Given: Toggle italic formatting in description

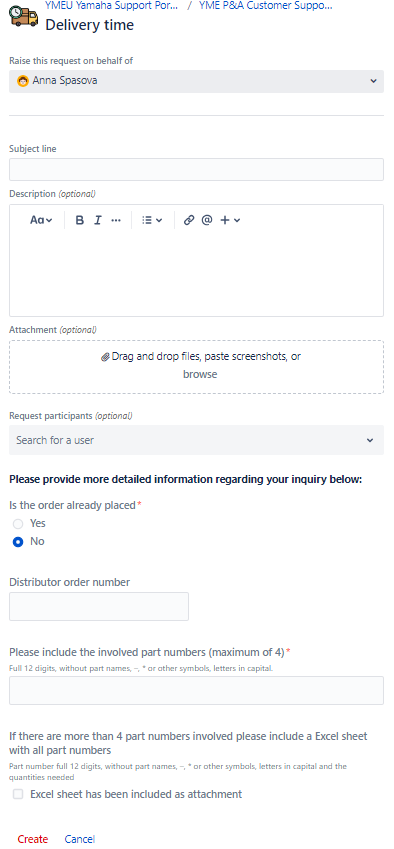Looking at the screenshot, I should pyautogui.click(x=97, y=220).
